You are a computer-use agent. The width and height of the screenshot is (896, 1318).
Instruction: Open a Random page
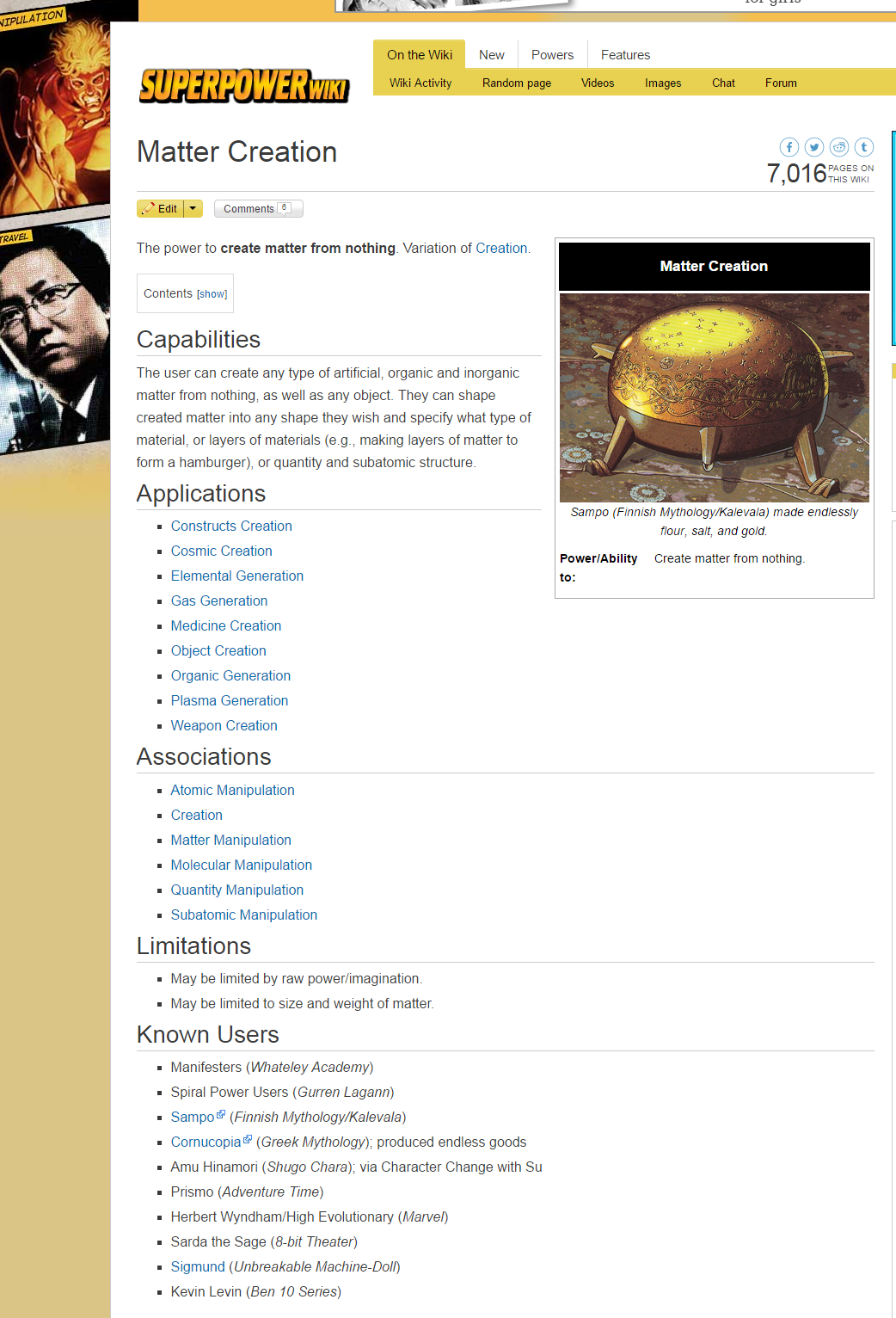[517, 83]
